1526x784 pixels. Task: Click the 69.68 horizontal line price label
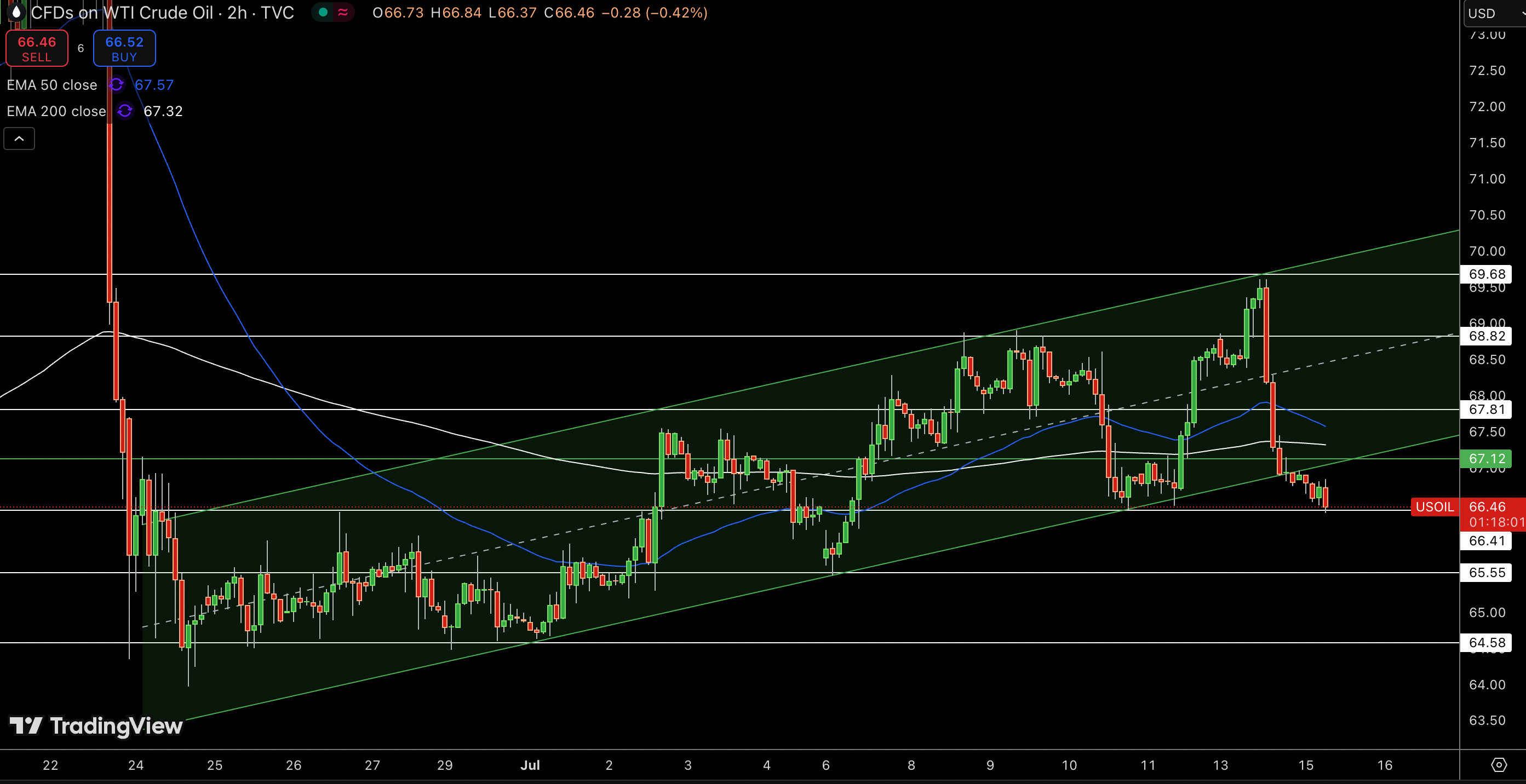pyautogui.click(x=1487, y=274)
